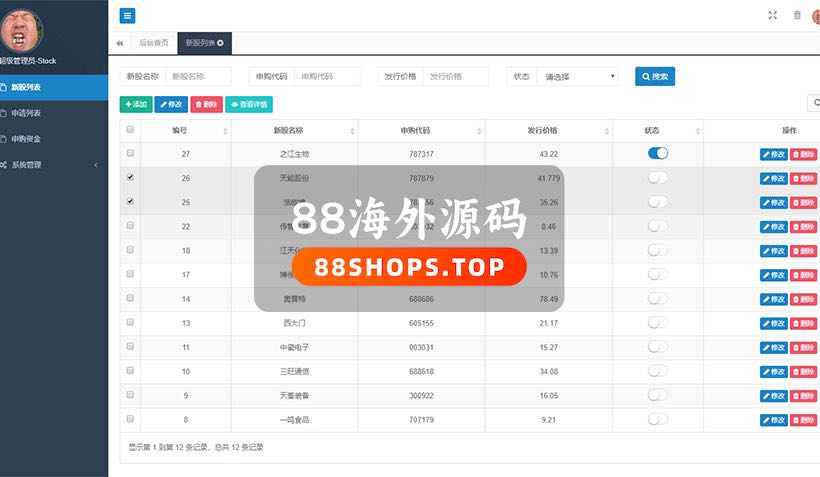Click the green 添加 button
The height and width of the screenshot is (477, 820).
tap(136, 104)
